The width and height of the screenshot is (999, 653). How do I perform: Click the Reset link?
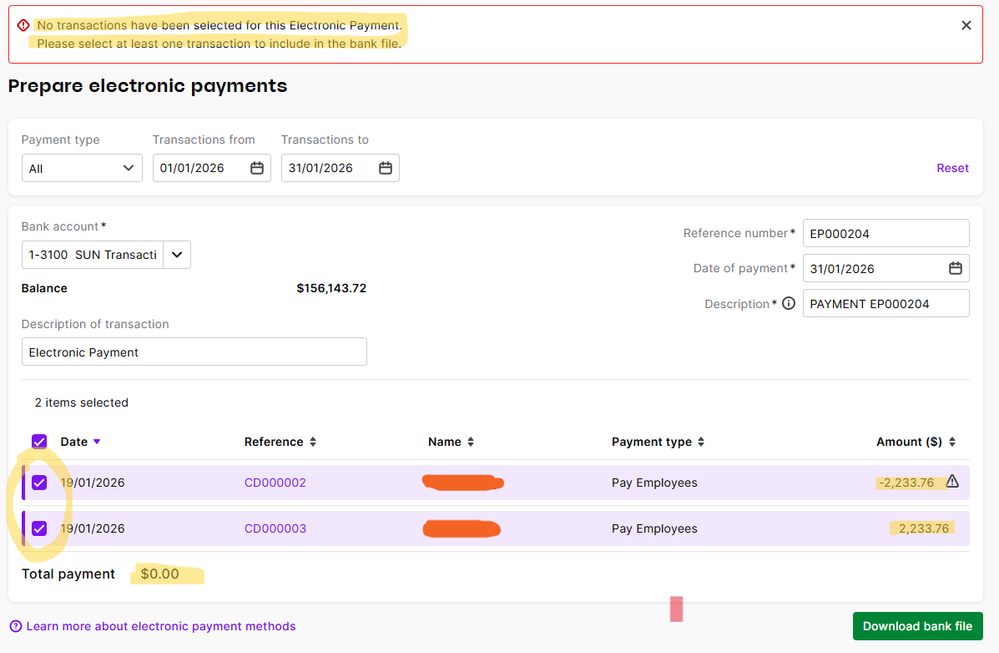(x=952, y=168)
